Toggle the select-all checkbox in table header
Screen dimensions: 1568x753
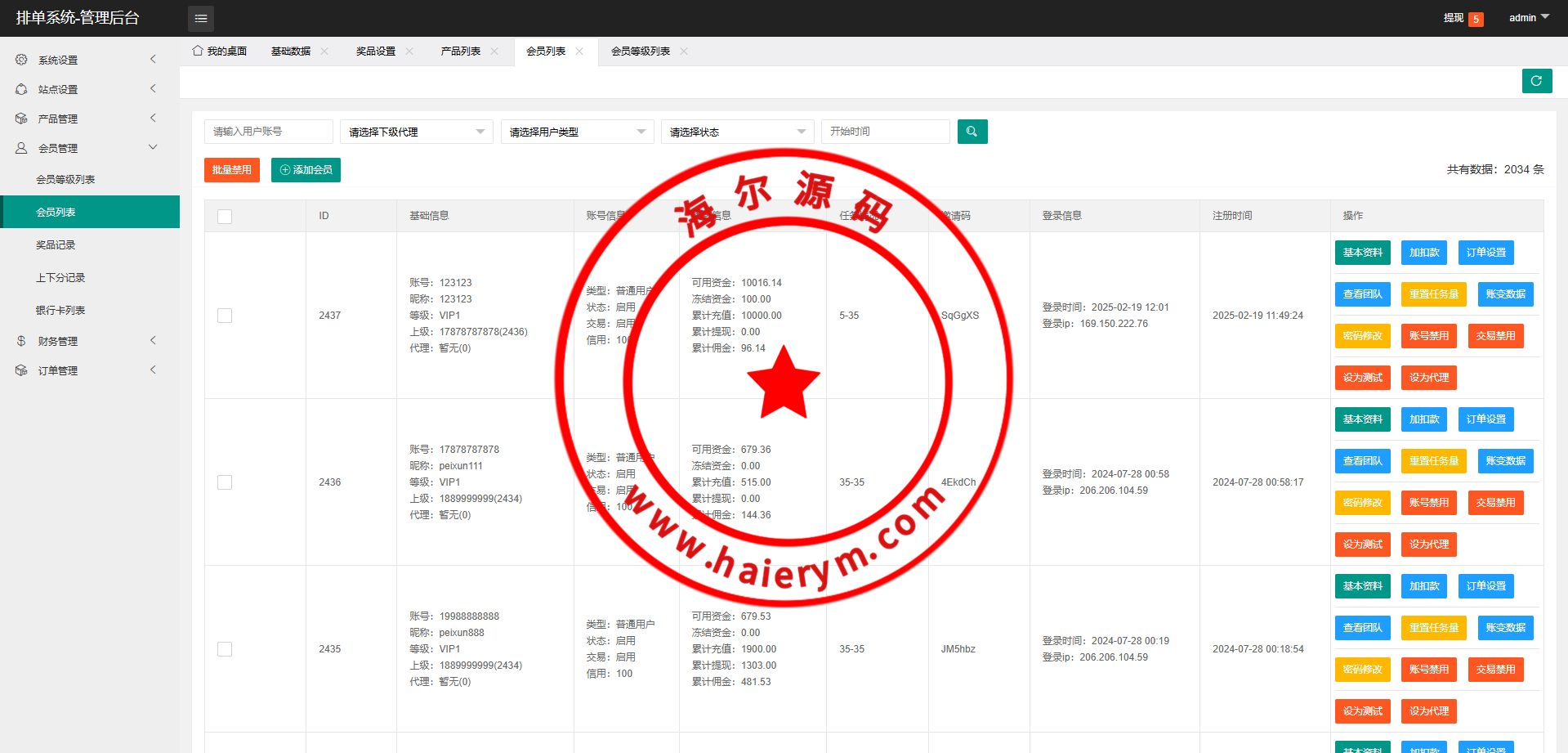tap(225, 216)
